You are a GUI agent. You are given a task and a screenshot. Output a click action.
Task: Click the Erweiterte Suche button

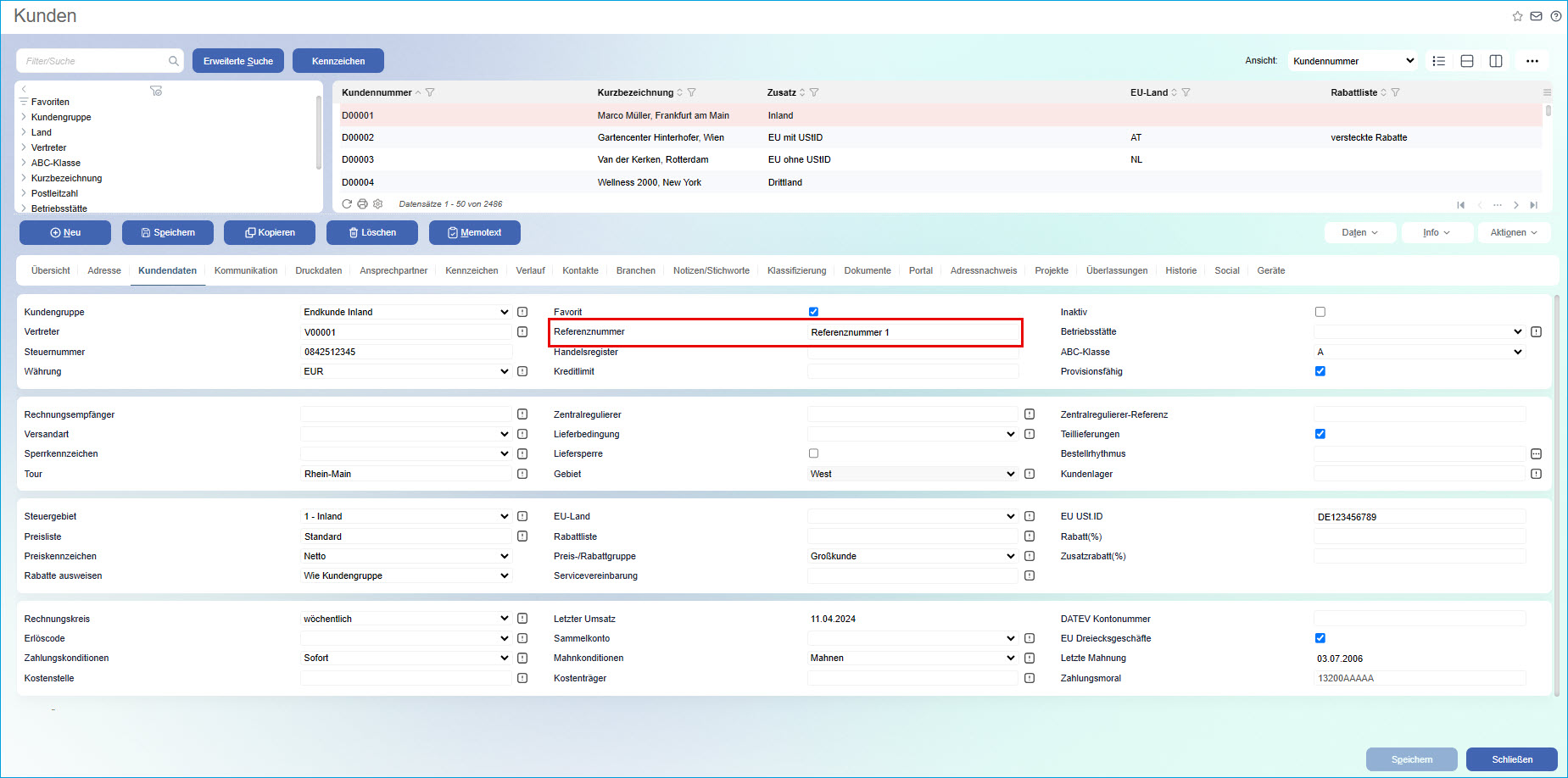click(x=238, y=61)
